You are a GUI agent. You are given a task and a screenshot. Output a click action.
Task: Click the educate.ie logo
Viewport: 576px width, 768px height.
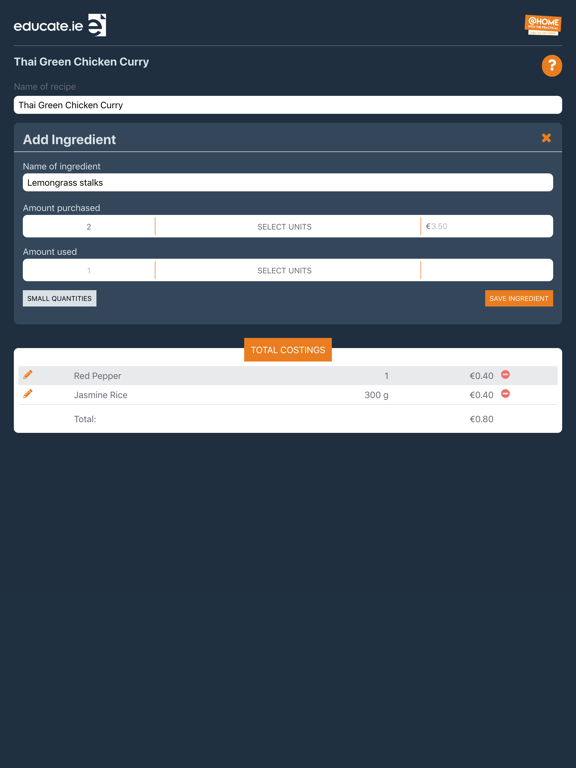click(60, 25)
